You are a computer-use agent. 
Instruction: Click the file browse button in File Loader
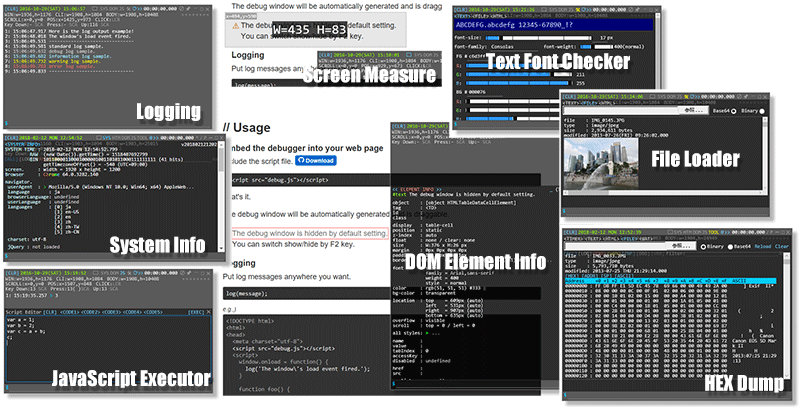pos(694,110)
